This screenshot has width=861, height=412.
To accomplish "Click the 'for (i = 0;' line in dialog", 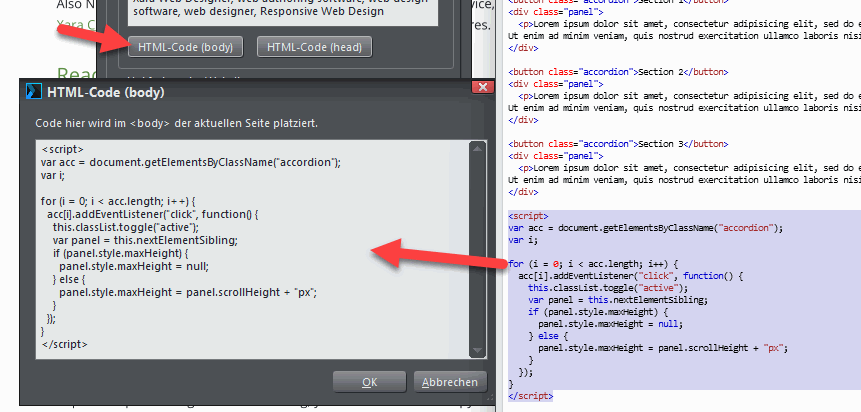I will [x=119, y=201].
